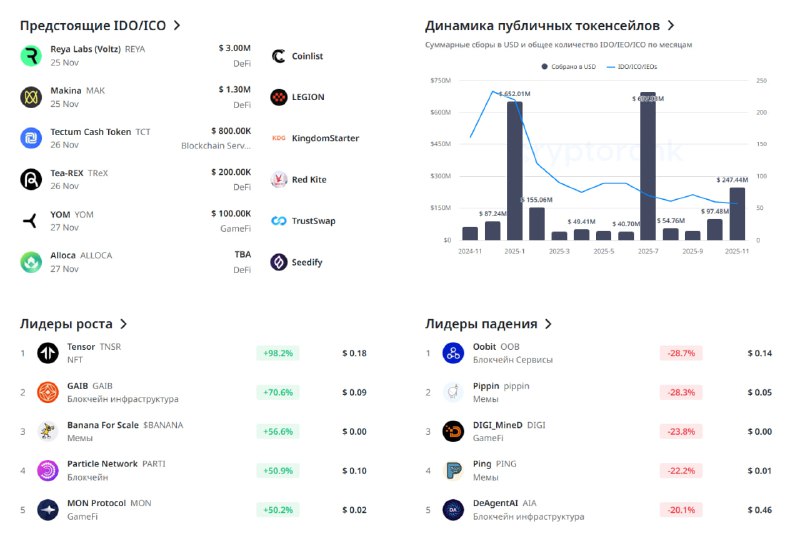The width and height of the screenshot is (800, 541).
Task: Click the Banana For Scale icon
Action: (x=48, y=431)
